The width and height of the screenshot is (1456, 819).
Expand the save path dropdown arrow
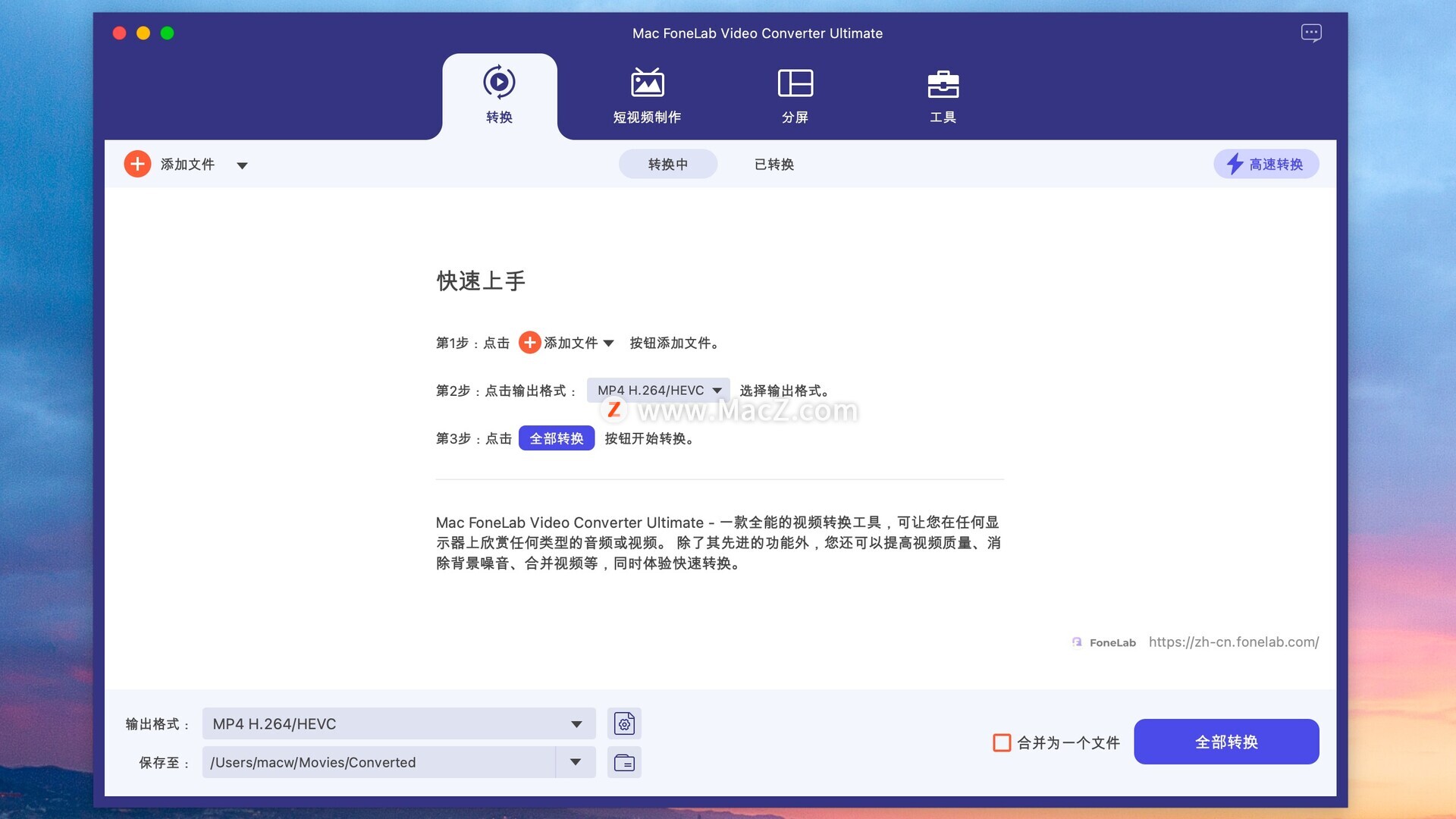[576, 762]
